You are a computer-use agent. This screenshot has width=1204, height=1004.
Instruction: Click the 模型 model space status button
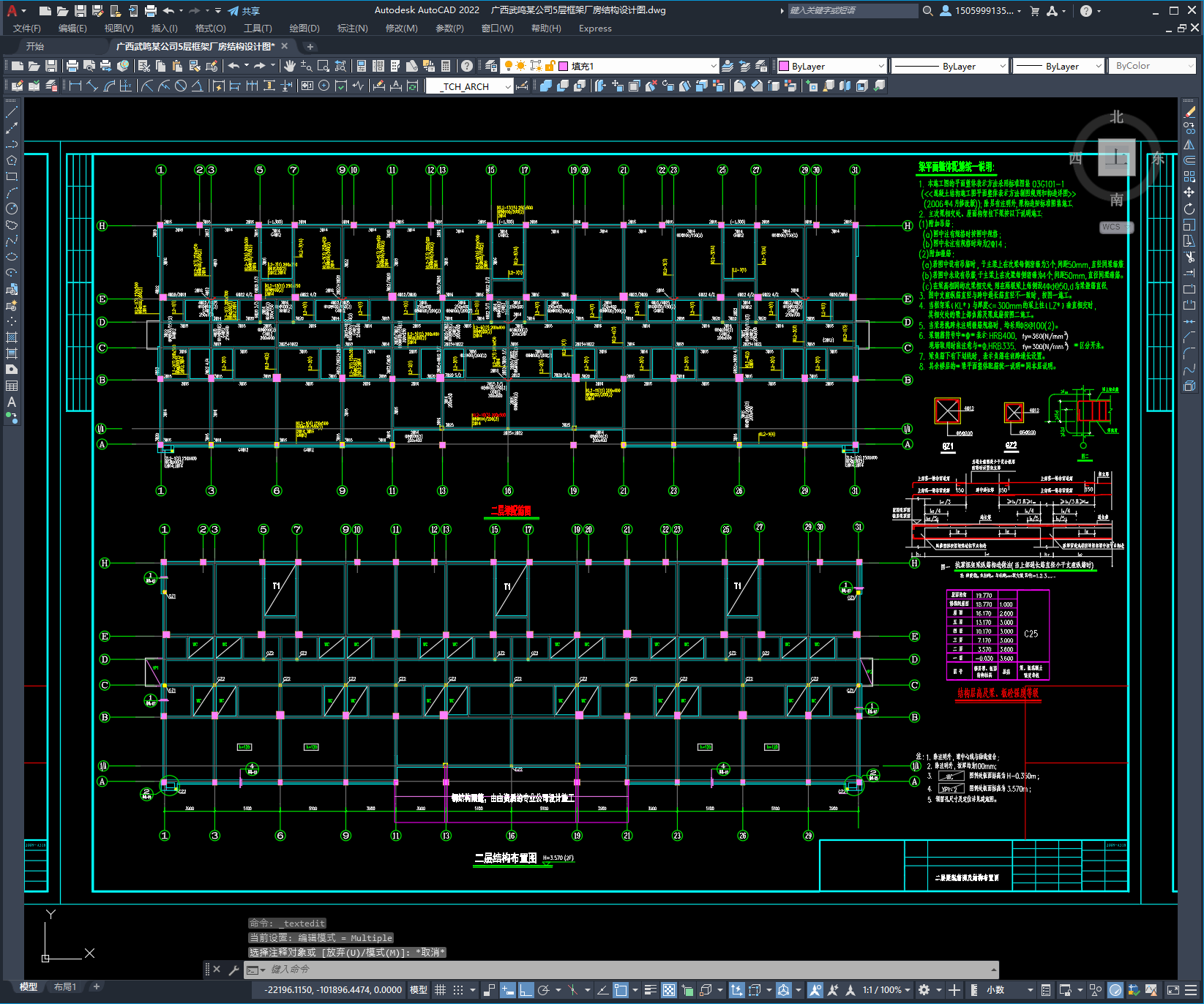pyautogui.click(x=419, y=990)
